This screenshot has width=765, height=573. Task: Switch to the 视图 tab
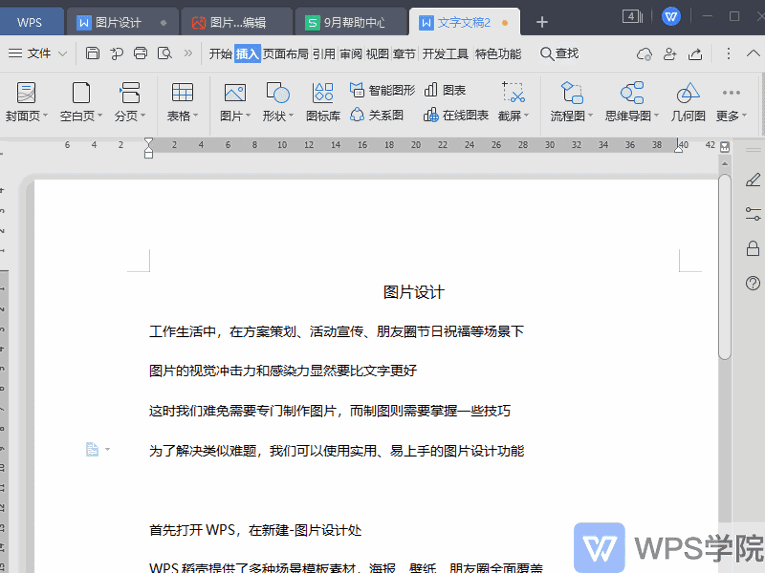(x=377, y=53)
